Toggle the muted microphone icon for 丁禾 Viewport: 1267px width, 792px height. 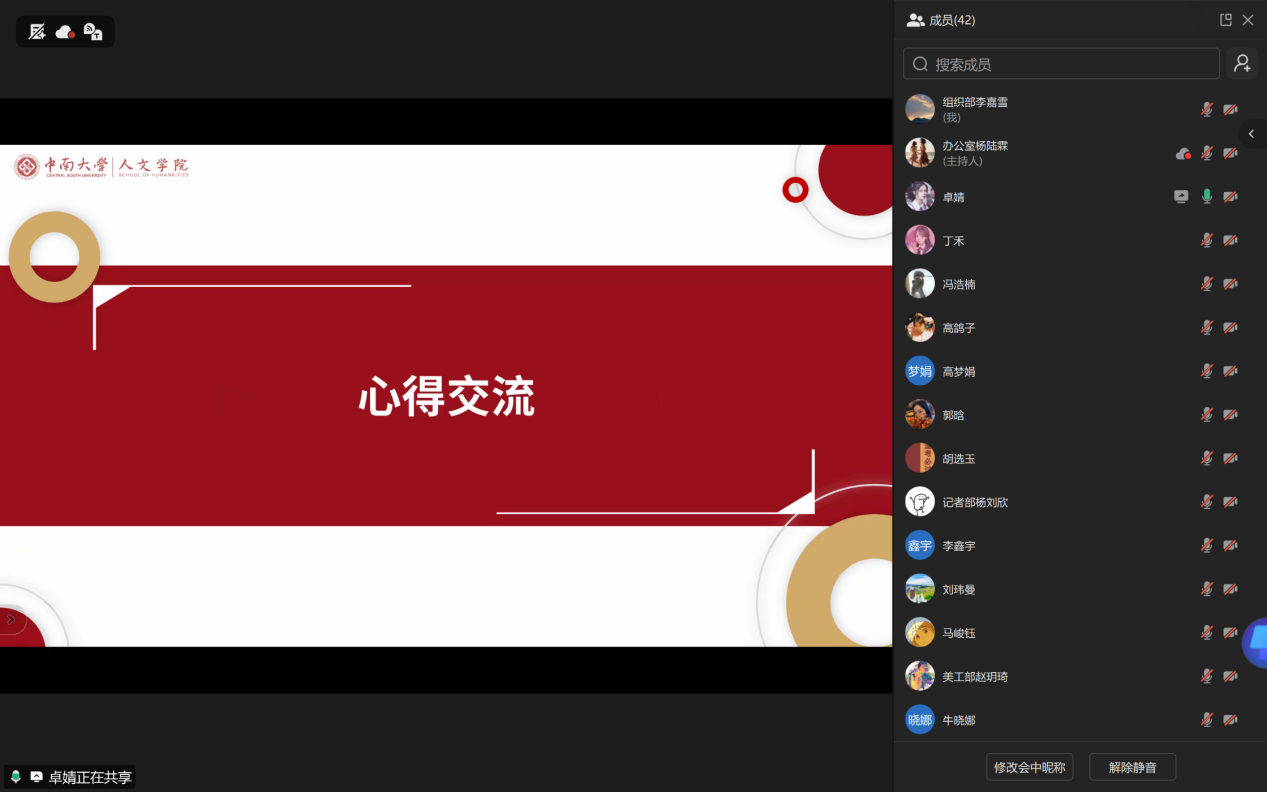(x=1207, y=240)
